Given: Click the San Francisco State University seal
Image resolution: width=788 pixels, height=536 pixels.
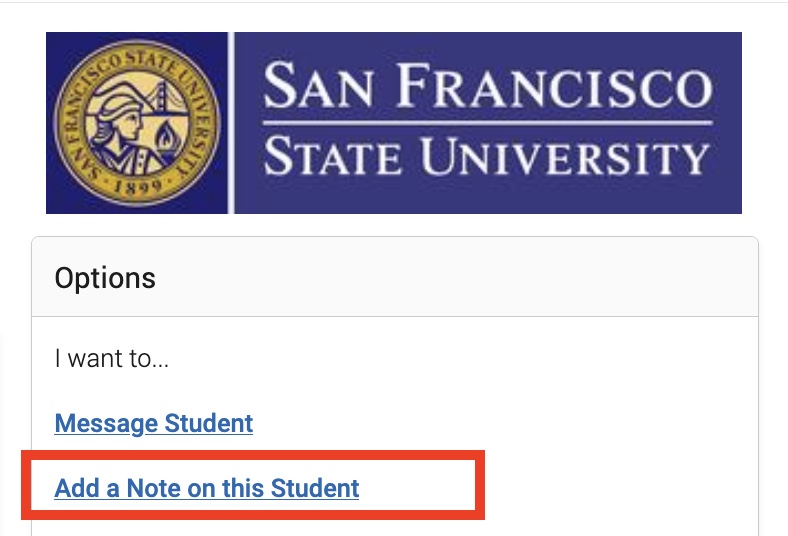Looking at the screenshot, I should tap(137, 123).
